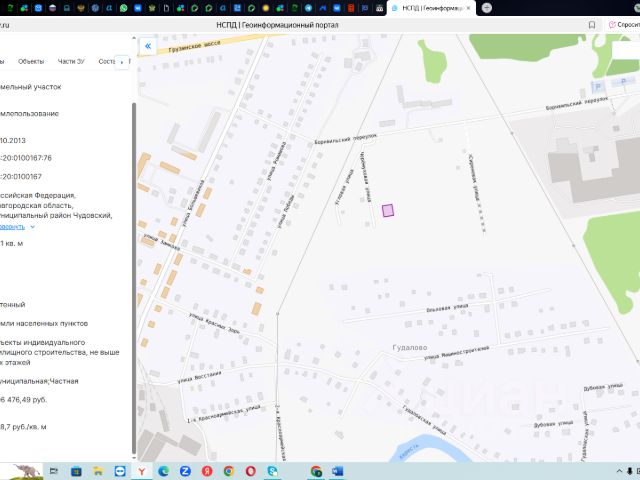Expand the full address with blue link
The image size is (640, 480).
point(12,227)
